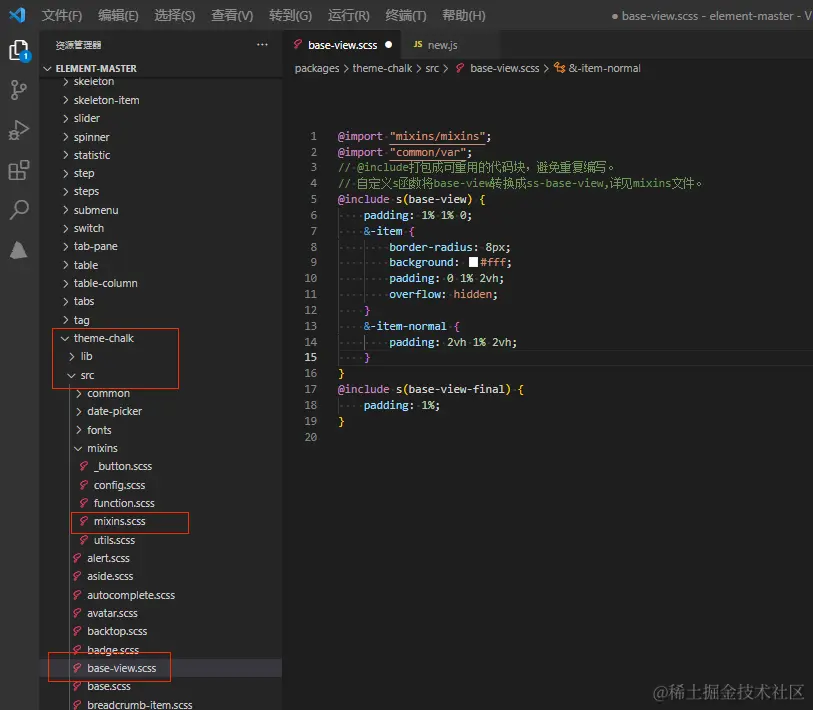The width and height of the screenshot is (813, 710).
Task: Open the 选择(S) menu
Action: (x=175, y=16)
